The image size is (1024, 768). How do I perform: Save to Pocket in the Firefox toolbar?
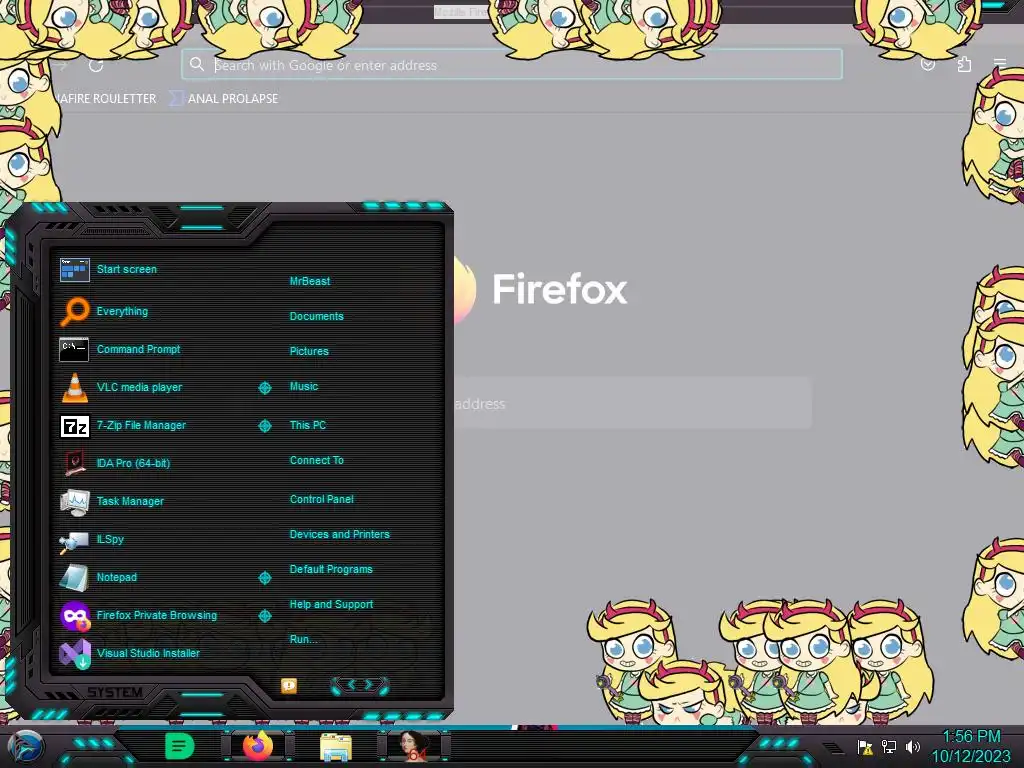coord(928,64)
